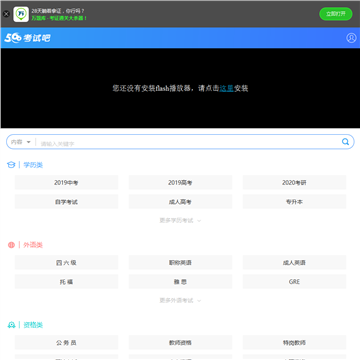
Task: Click the 外语类 globe icon
Action: point(11,245)
